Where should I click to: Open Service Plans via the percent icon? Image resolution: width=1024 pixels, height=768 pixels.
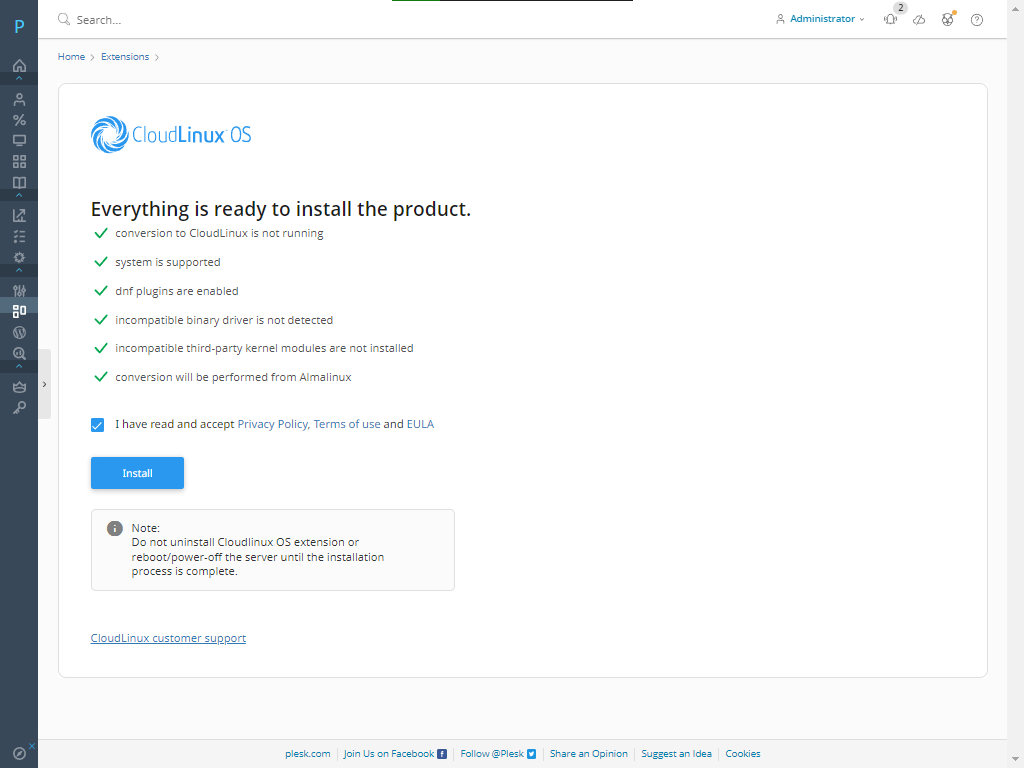point(19,119)
